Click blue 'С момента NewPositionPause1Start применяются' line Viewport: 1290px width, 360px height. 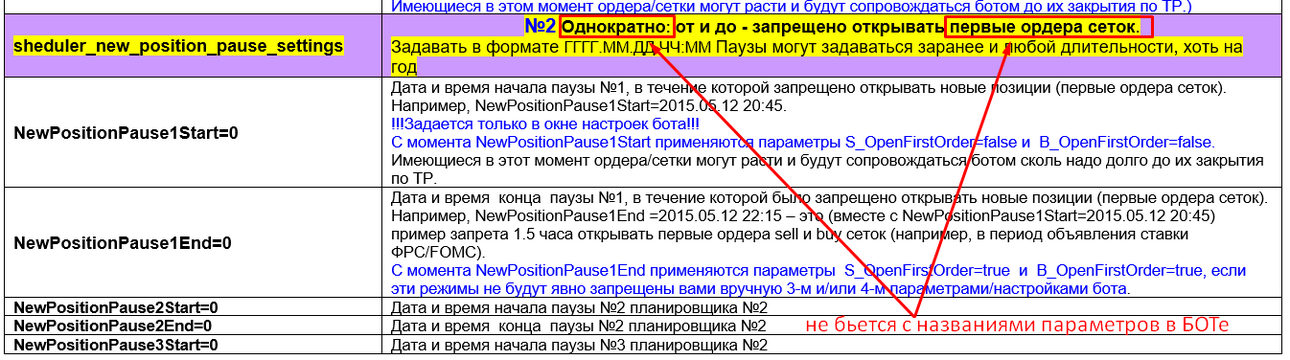click(802, 142)
